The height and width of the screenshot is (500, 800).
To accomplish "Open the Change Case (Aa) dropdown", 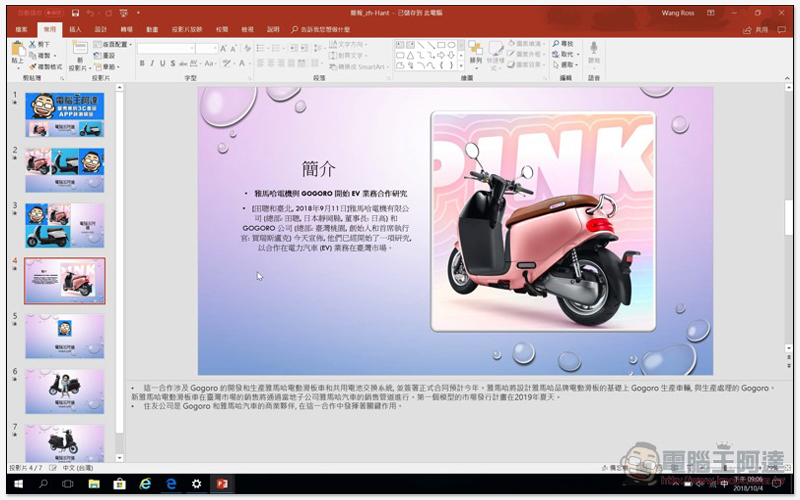I will pos(209,63).
